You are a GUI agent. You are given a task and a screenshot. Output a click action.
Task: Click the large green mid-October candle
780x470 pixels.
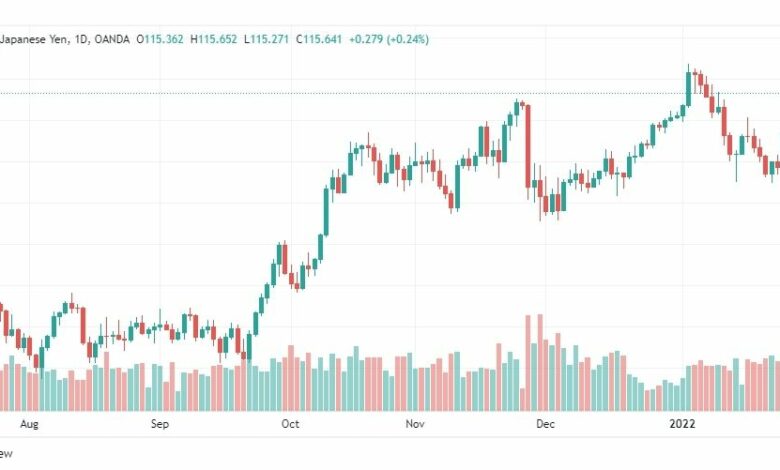(x=326, y=212)
